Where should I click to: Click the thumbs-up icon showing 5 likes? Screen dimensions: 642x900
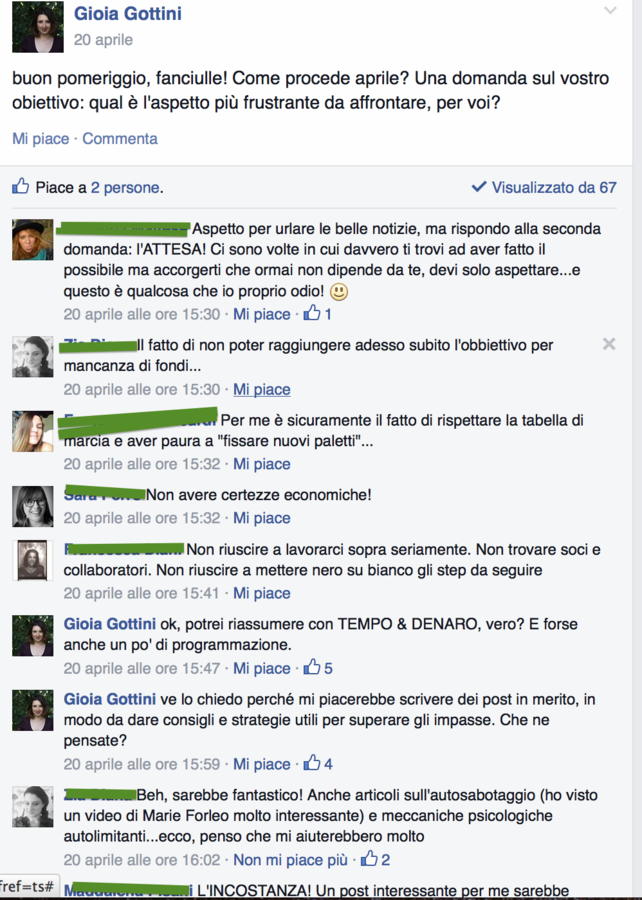(x=312, y=667)
